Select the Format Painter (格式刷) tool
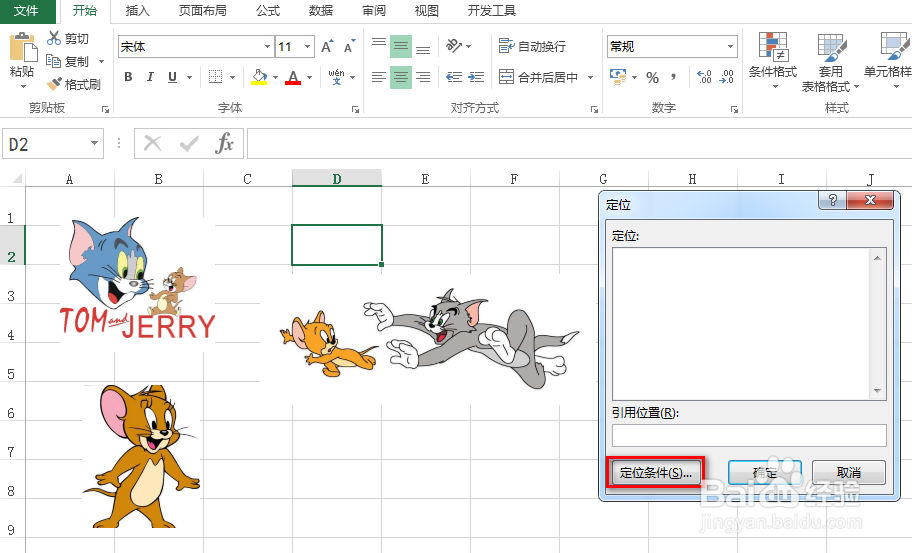Viewport: 912px width, 553px height. pyautogui.click(x=73, y=84)
